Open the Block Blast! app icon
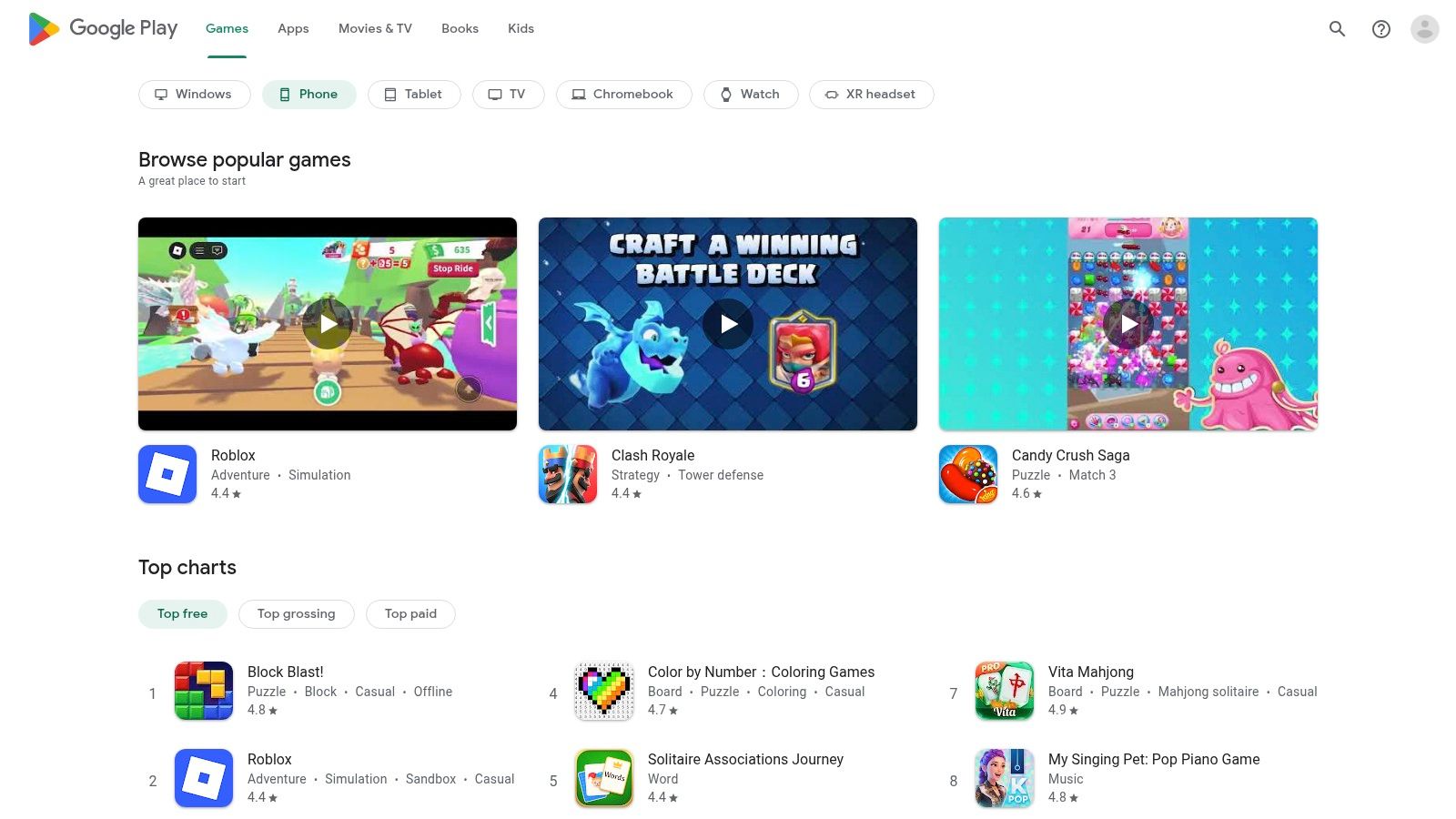 pyautogui.click(x=204, y=691)
